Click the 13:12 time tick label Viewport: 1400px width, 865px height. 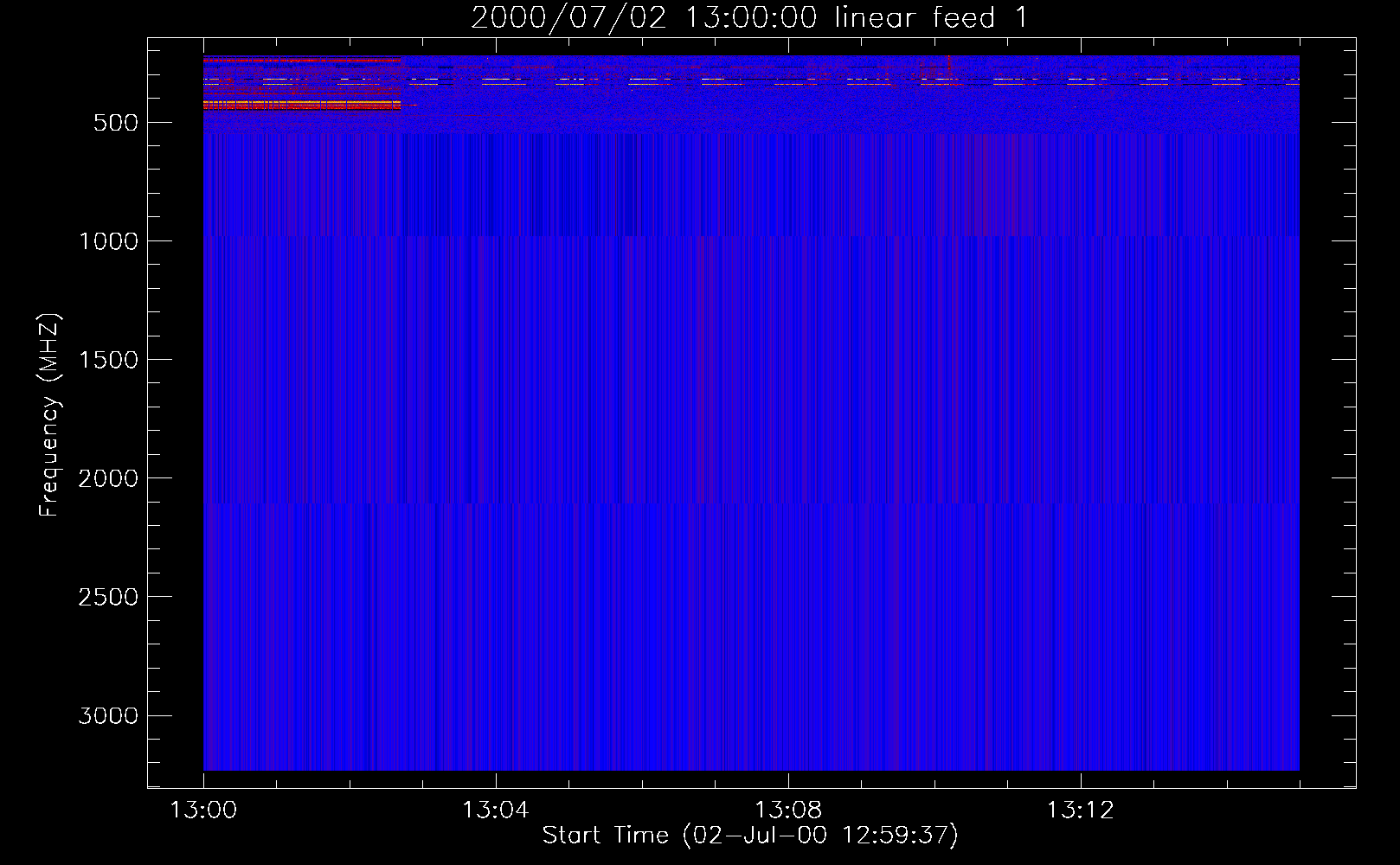(1081, 811)
